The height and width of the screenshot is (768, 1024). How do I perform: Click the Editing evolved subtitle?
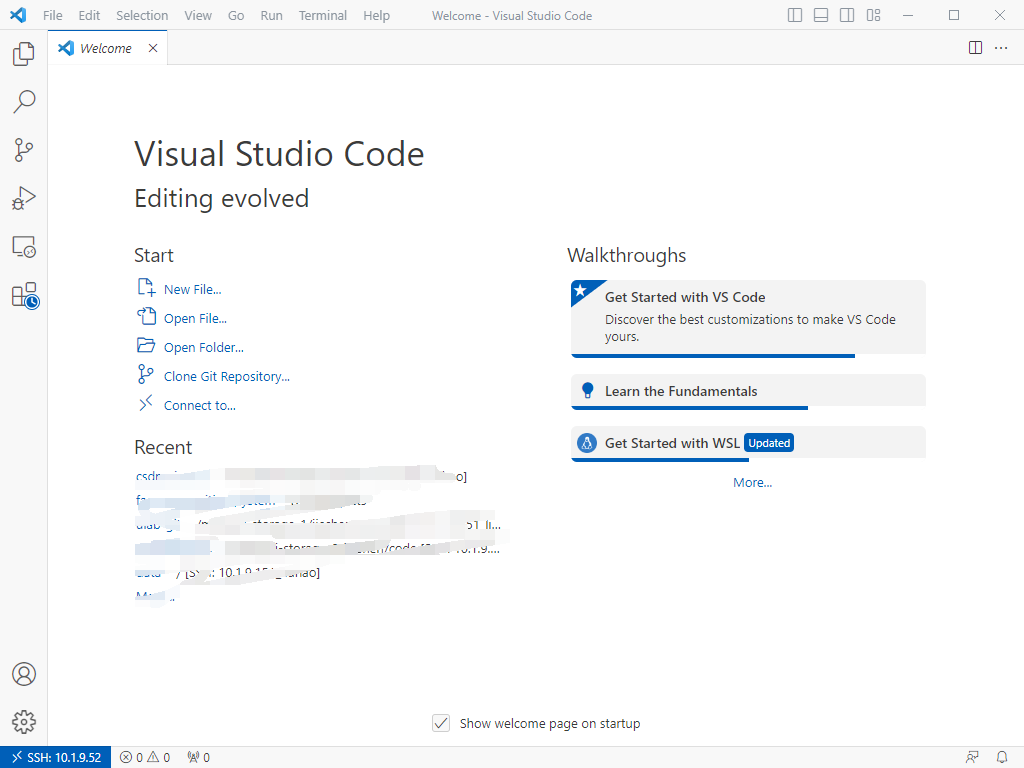[x=221, y=199]
